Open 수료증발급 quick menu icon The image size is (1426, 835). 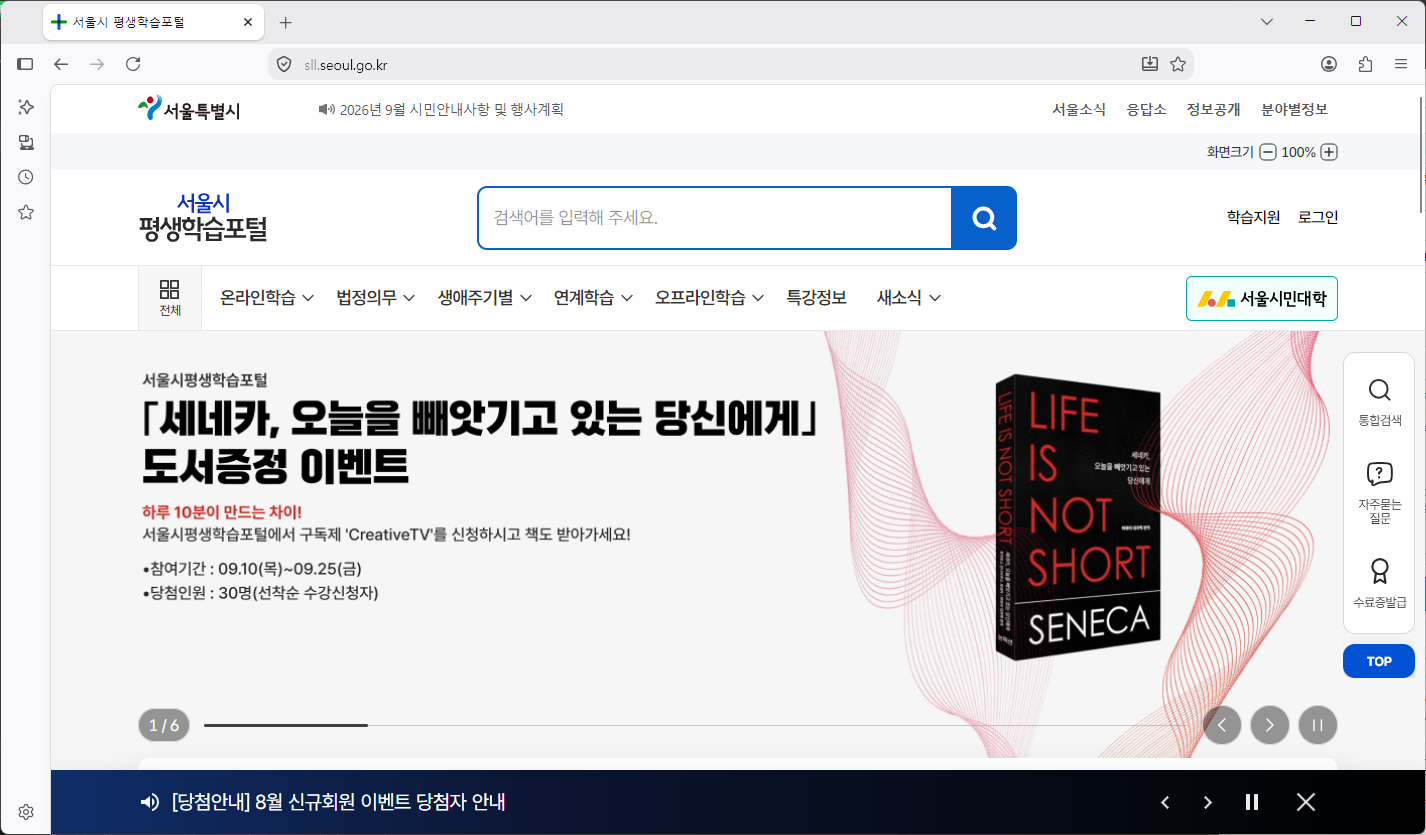click(1379, 584)
